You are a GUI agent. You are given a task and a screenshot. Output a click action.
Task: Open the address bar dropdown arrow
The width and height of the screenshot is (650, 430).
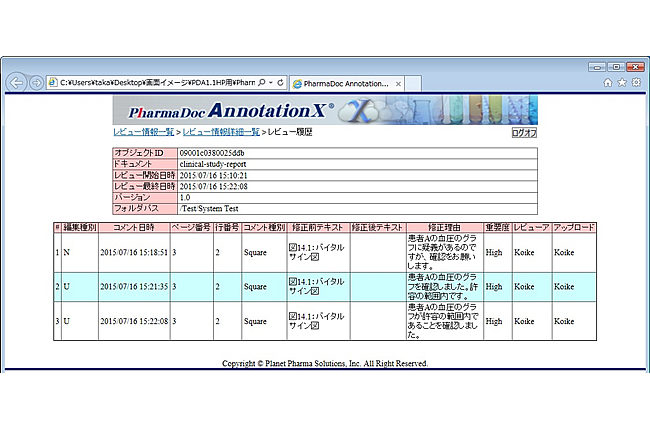tap(271, 83)
